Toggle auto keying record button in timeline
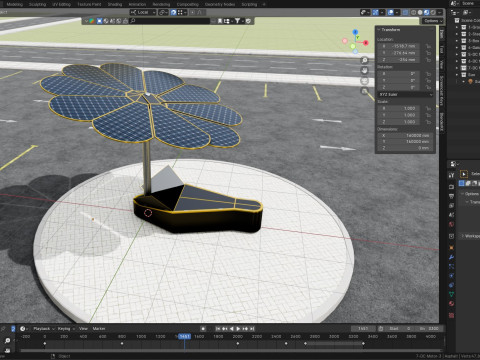Viewport: 480px width, 360px height. pos(203,329)
